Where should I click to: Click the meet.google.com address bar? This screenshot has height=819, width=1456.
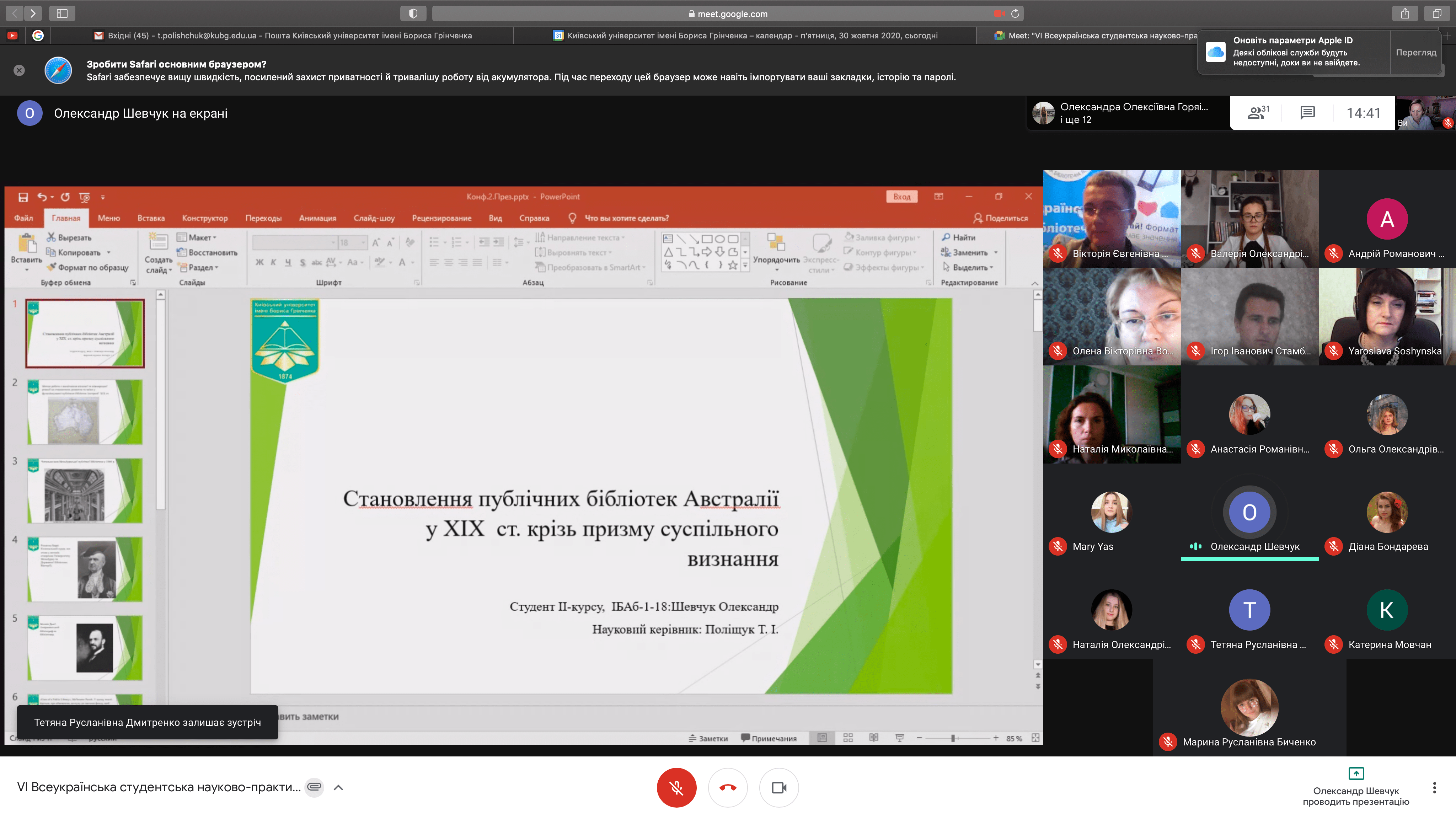tap(729, 14)
